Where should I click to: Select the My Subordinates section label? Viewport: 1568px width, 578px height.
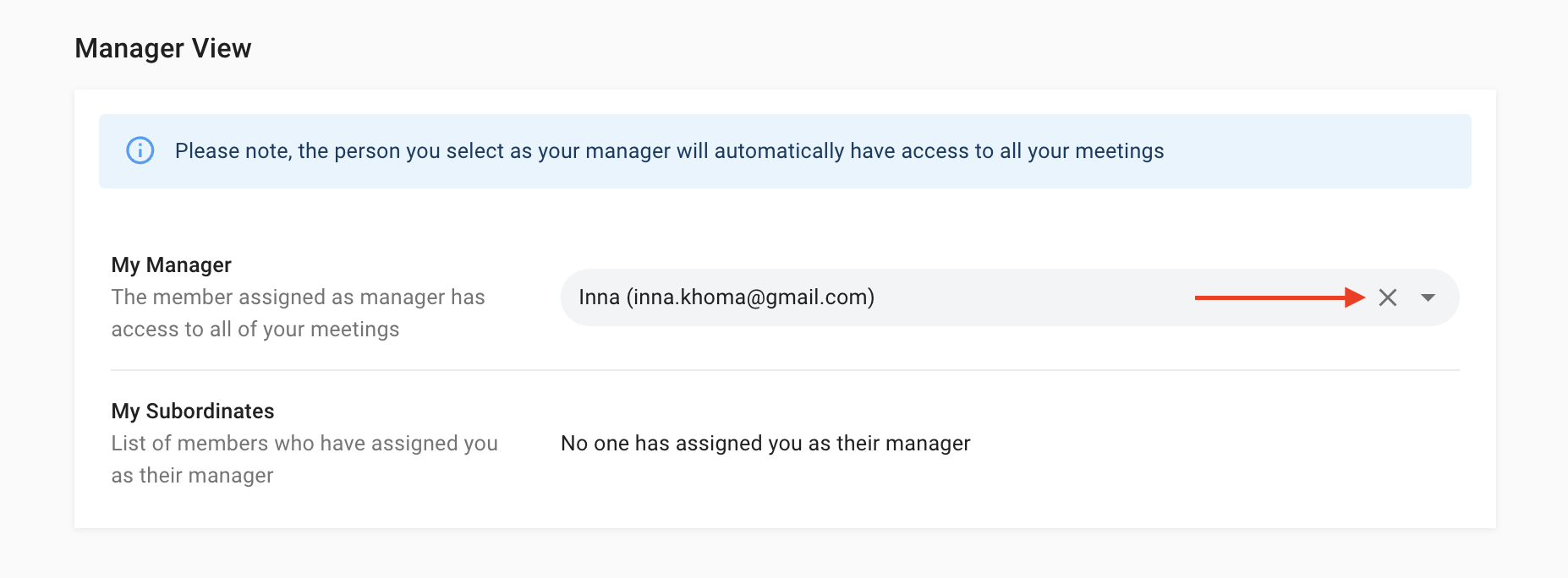(193, 412)
